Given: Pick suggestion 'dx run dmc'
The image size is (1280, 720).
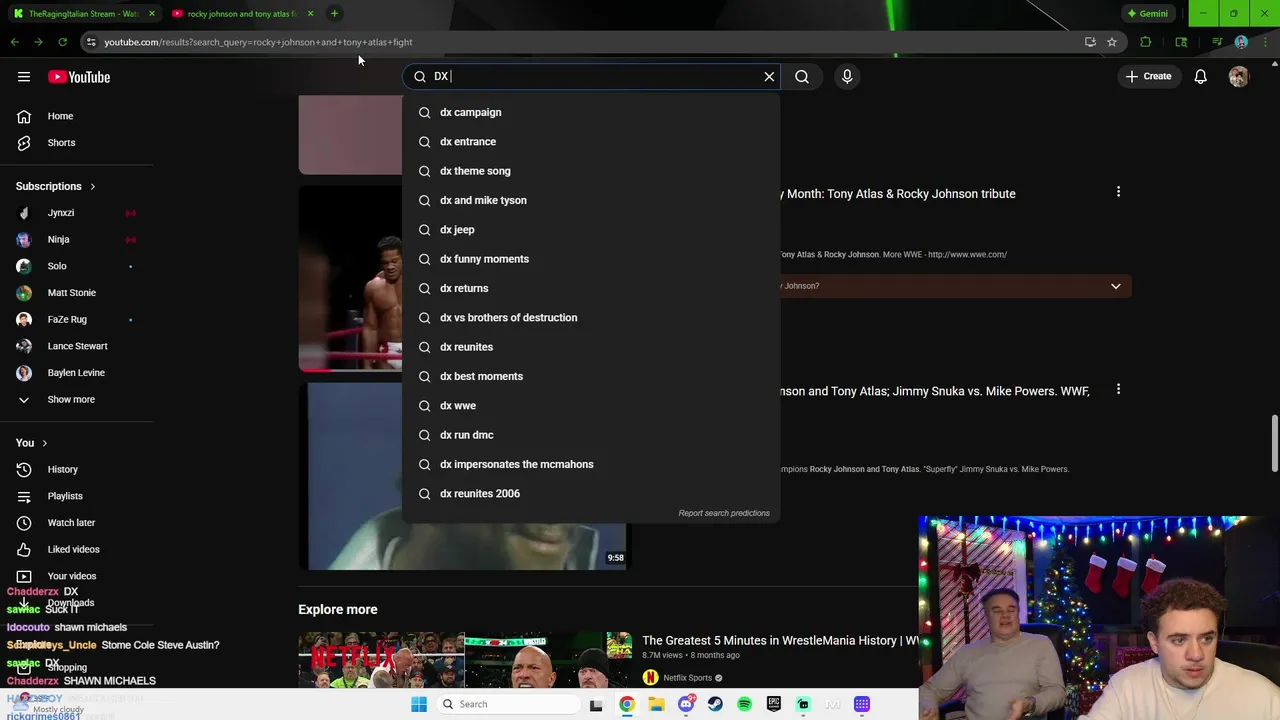Looking at the screenshot, I should pyautogui.click(x=590, y=435).
